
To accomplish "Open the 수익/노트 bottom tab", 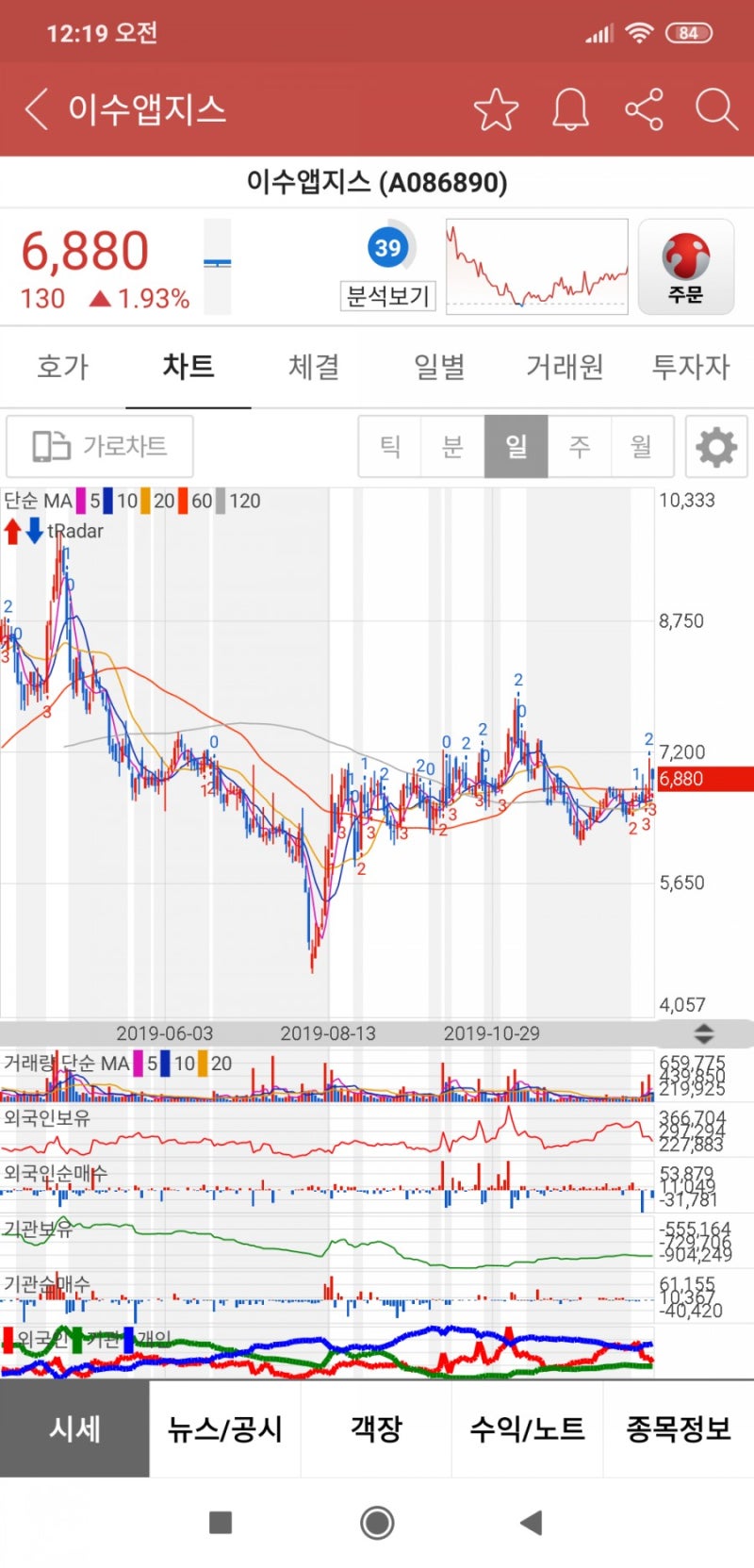I will tap(527, 1428).
